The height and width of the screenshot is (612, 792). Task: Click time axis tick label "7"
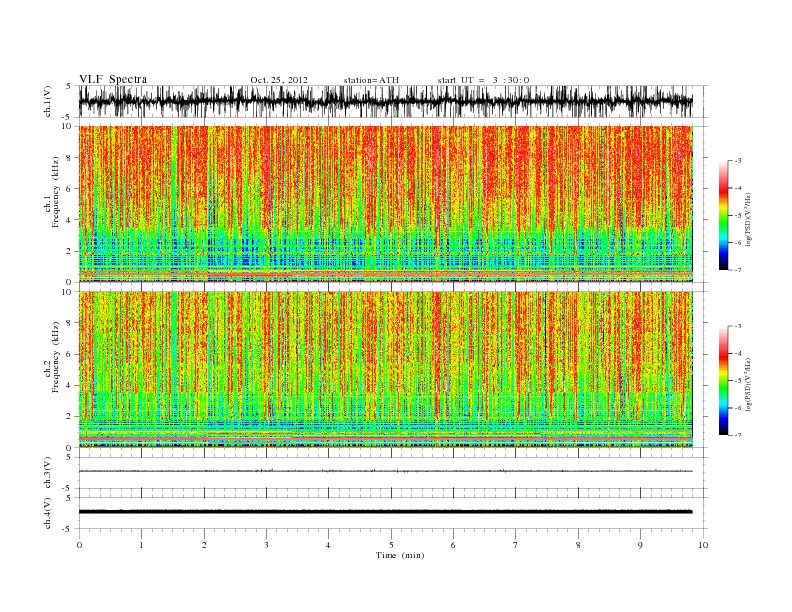pyautogui.click(x=516, y=545)
